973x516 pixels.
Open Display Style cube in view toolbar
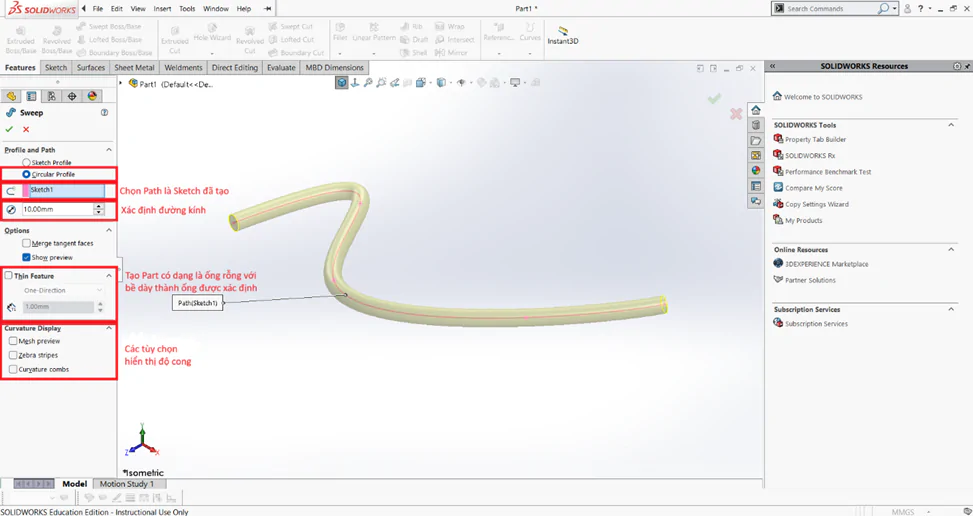(x=441, y=82)
